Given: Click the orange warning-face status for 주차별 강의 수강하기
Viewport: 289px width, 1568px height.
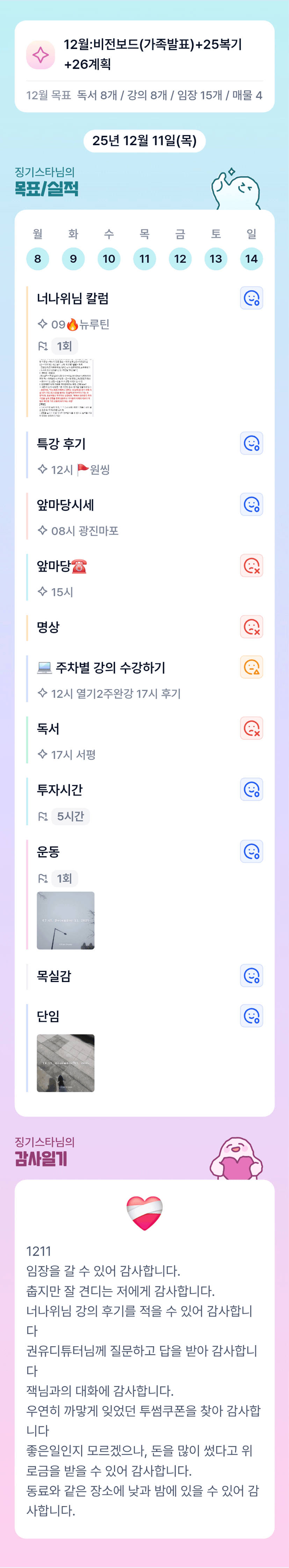Looking at the screenshot, I should pyautogui.click(x=251, y=667).
